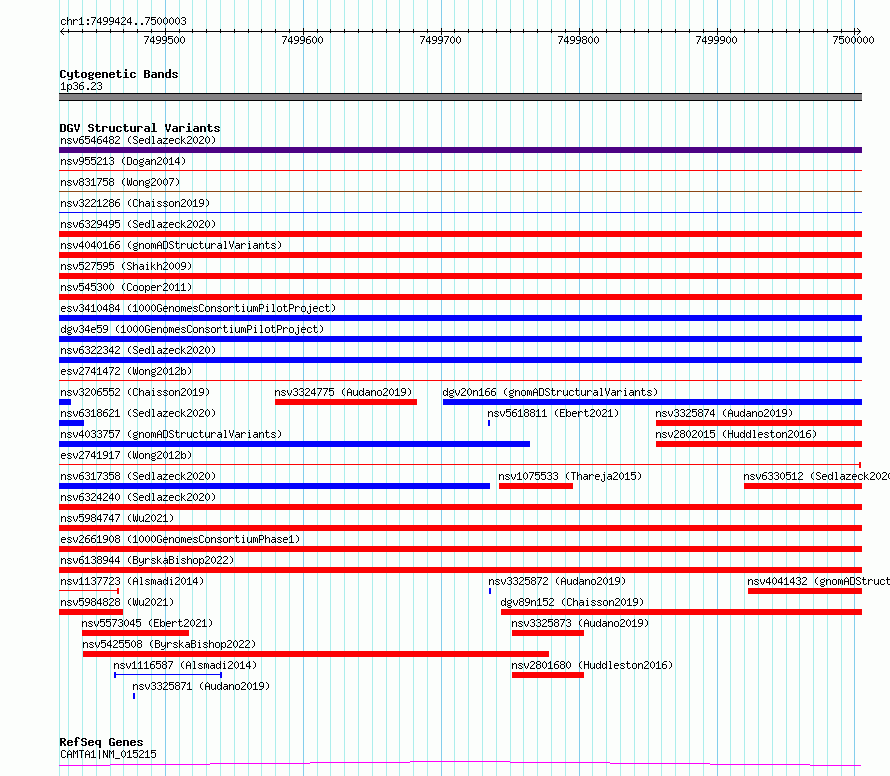
Task: Select the 1p36.23 band label
Action: (81, 86)
